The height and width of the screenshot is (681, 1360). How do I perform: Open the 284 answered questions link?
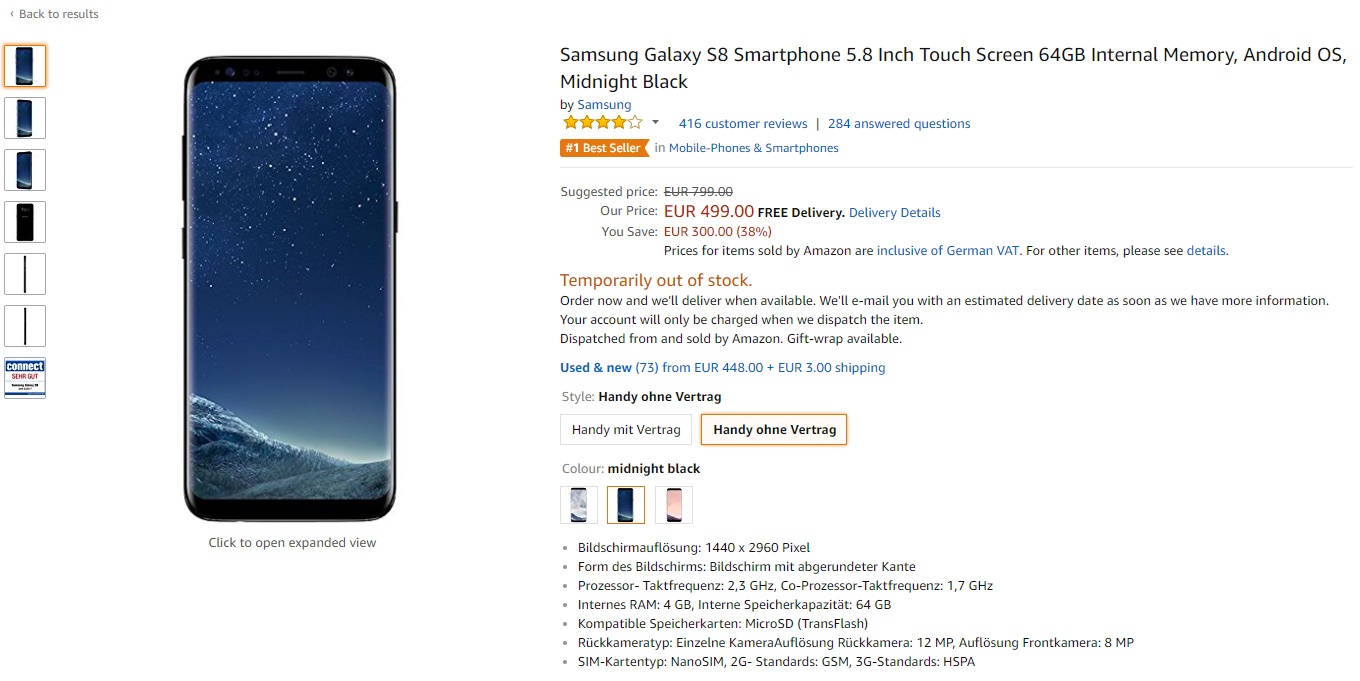(899, 124)
